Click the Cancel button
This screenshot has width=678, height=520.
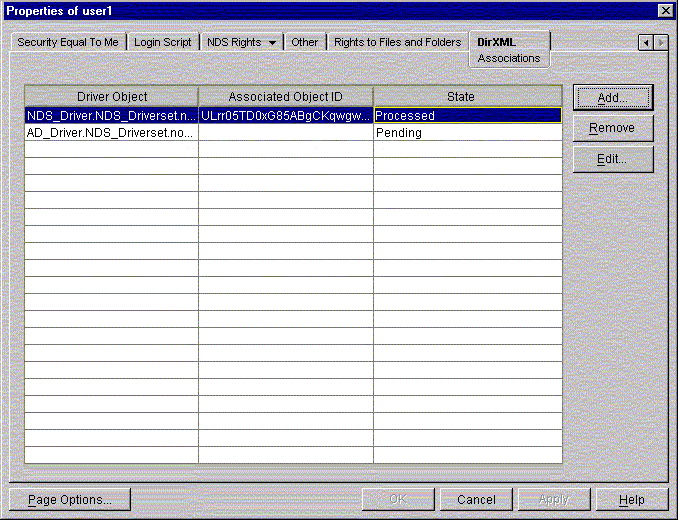coord(476,500)
